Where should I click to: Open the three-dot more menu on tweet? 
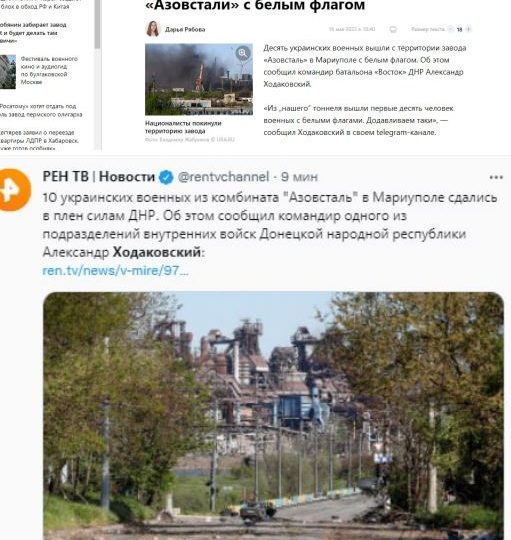tap(496, 177)
